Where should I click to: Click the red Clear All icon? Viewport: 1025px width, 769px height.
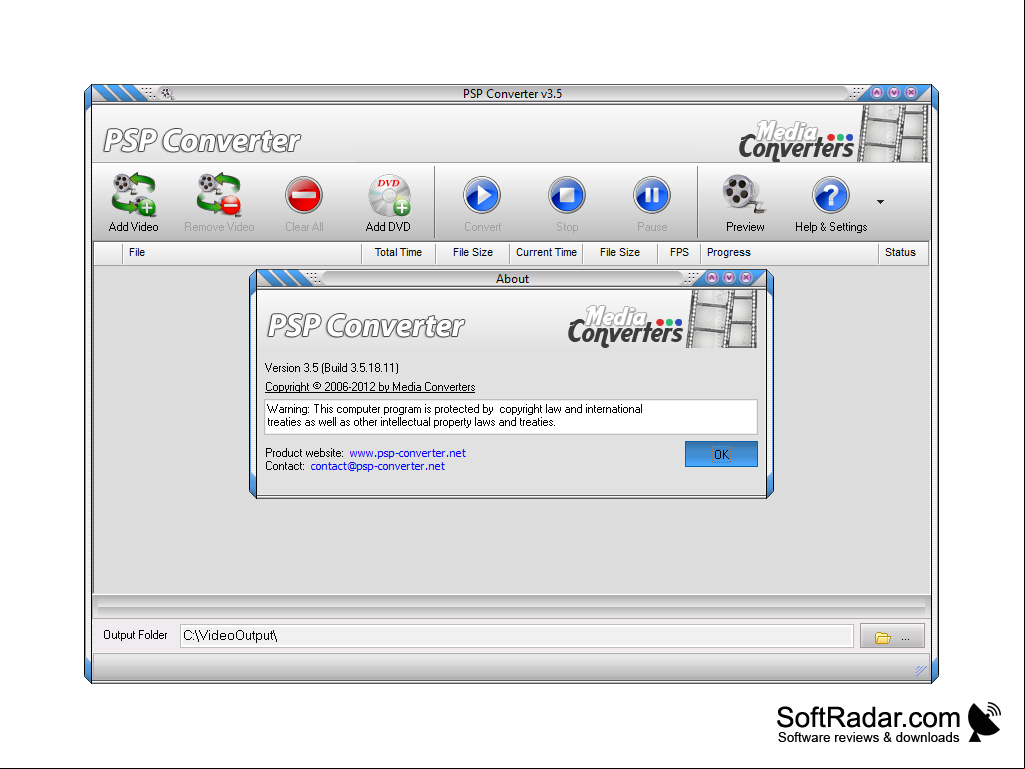(x=304, y=195)
